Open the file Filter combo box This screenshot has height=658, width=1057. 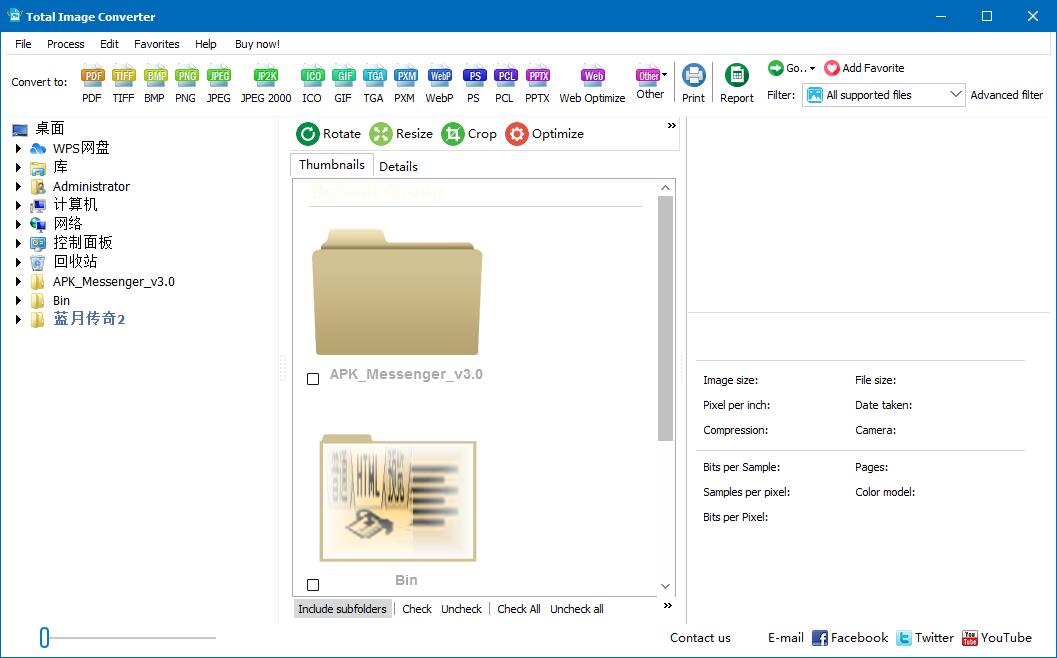[883, 95]
